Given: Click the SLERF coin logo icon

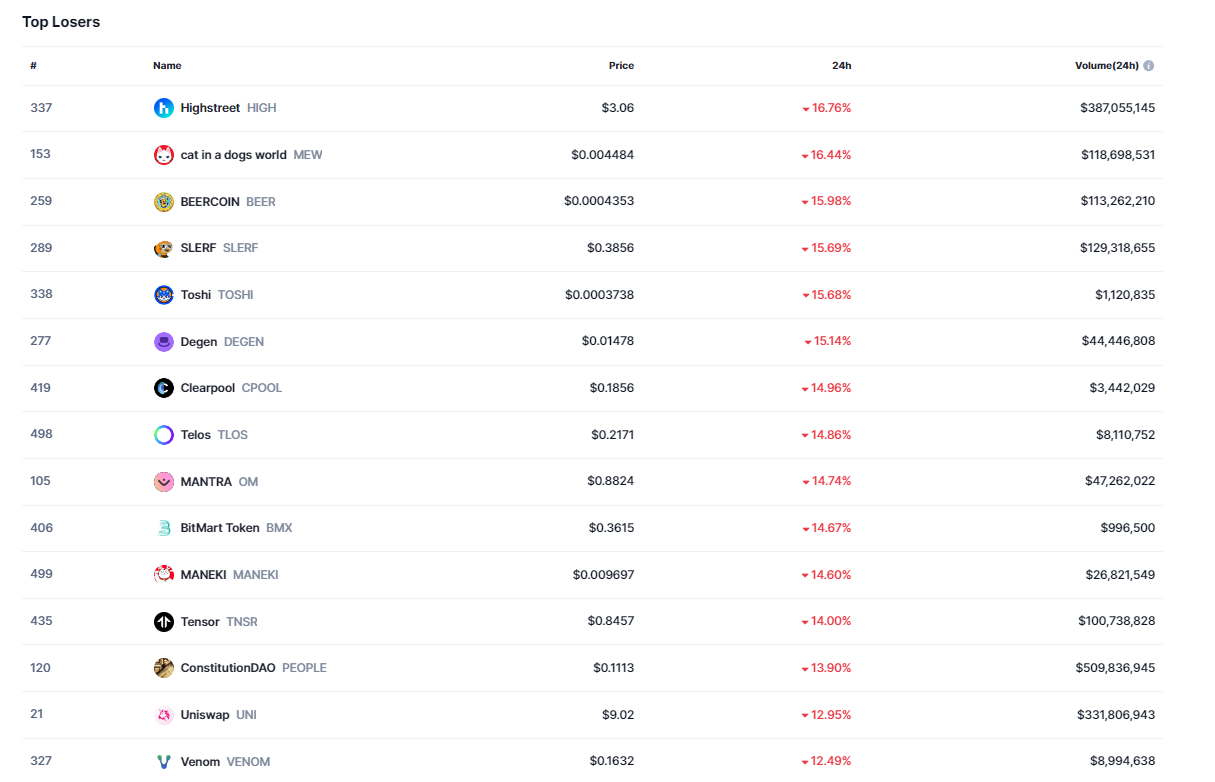Looking at the screenshot, I should (x=164, y=248).
